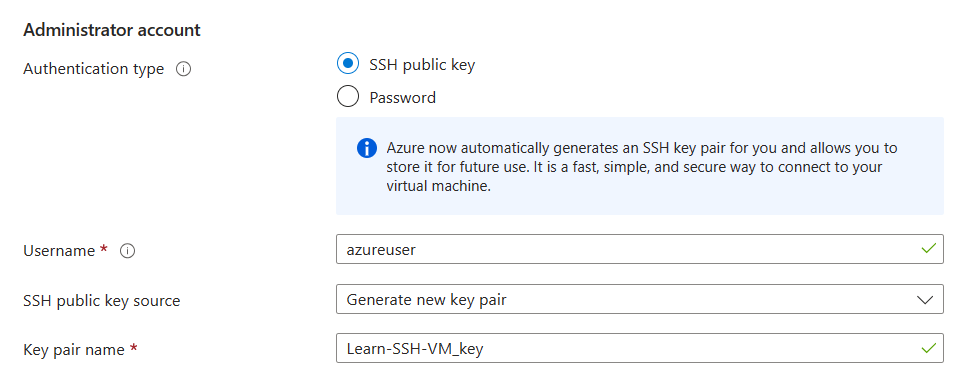Click the SSH public key source label
978x391 pixels.
click(x=102, y=301)
